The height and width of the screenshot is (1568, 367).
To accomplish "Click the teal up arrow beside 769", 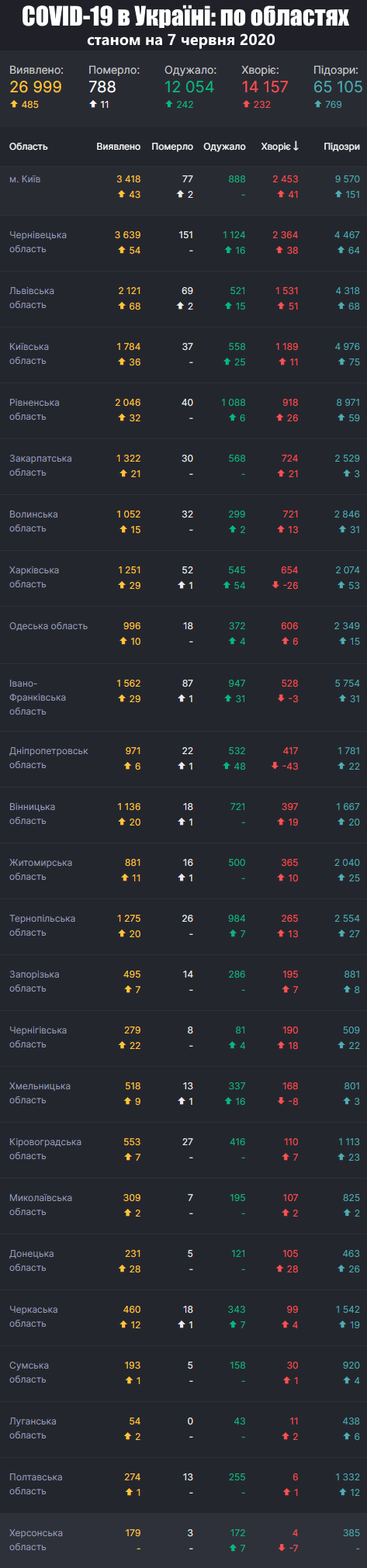I will point(317,104).
